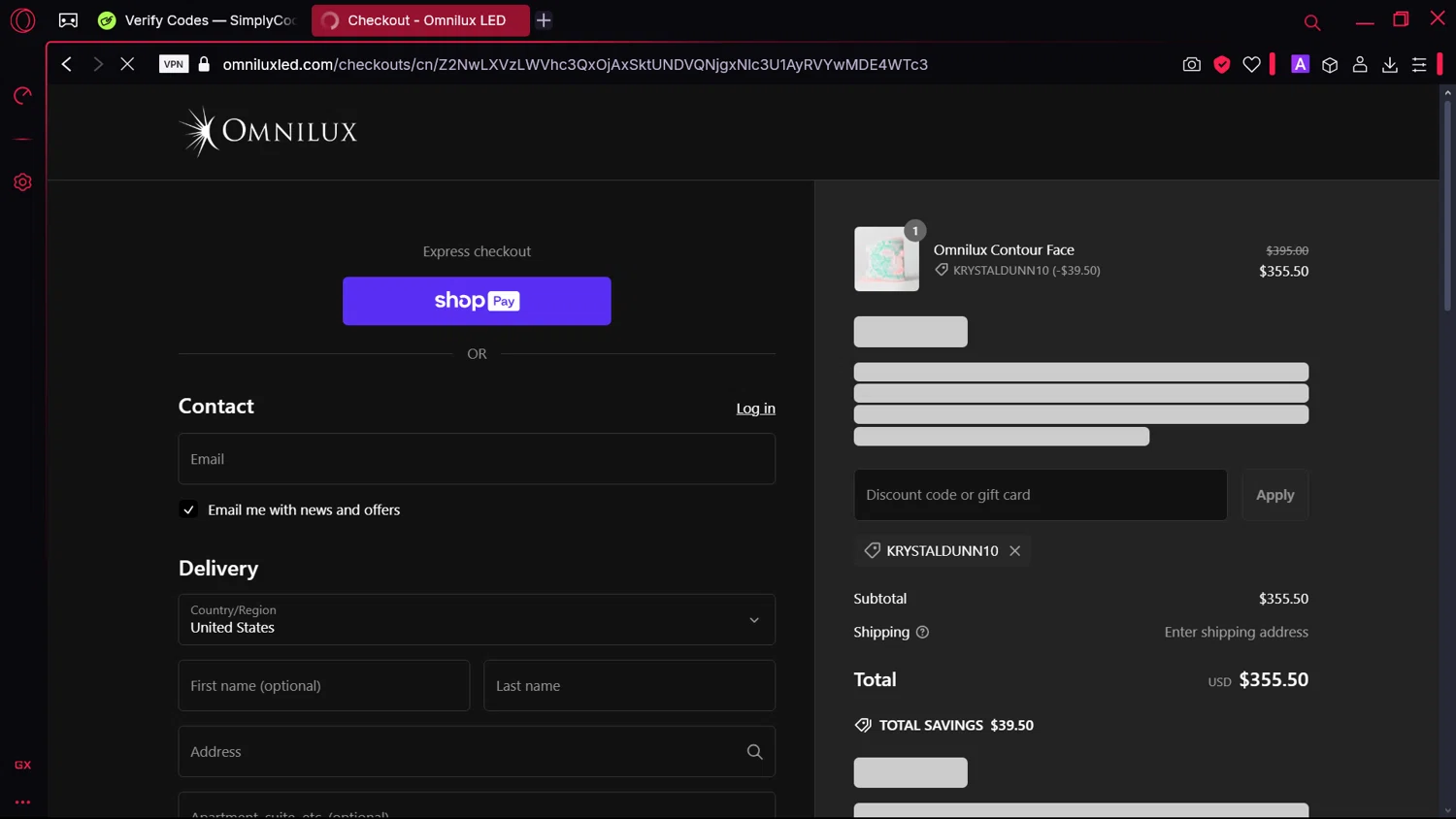Click the First name (optional) field
Viewport: 1456px width, 819px height.
click(324, 685)
